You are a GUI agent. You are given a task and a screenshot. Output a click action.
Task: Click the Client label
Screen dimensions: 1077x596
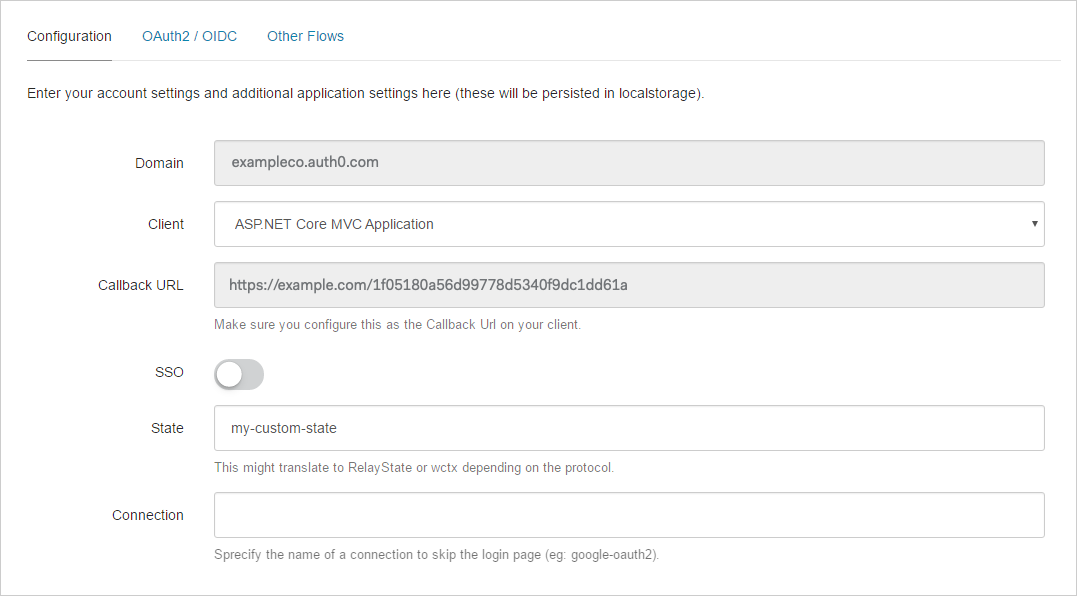[x=166, y=224]
